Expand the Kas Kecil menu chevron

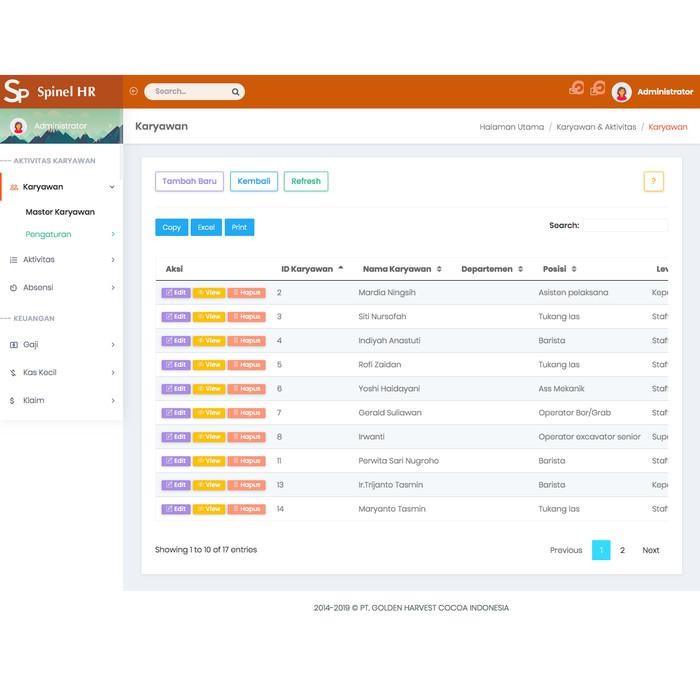[x=113, y=373]
